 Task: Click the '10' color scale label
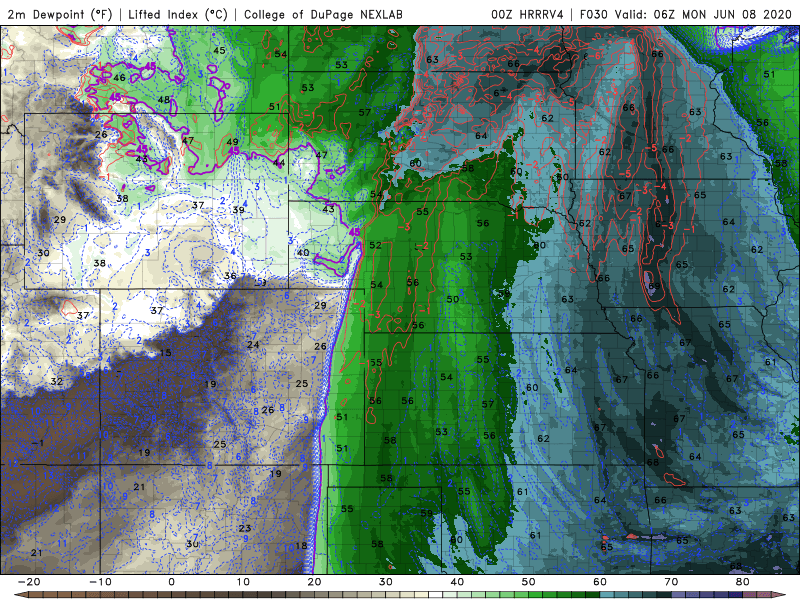[243, 582]
